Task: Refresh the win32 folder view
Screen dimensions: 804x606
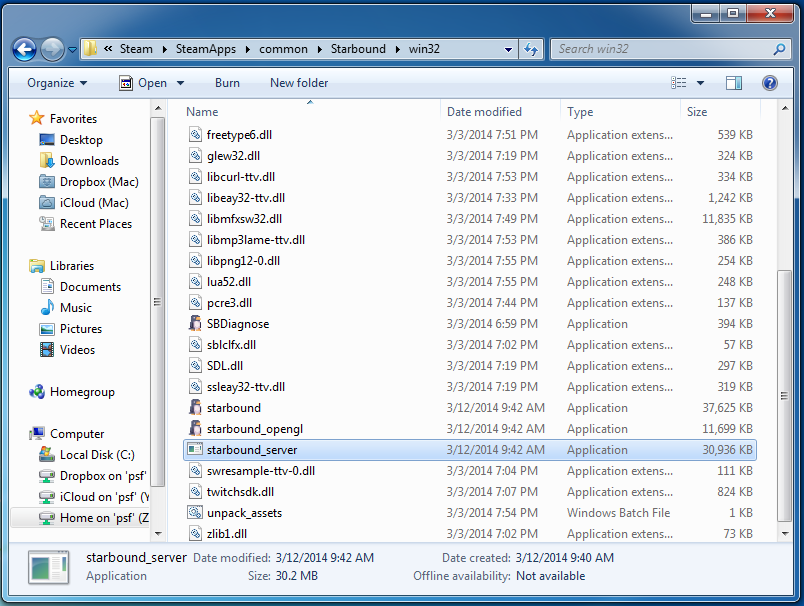Action: pyautogui.click(x=531, y=49)
